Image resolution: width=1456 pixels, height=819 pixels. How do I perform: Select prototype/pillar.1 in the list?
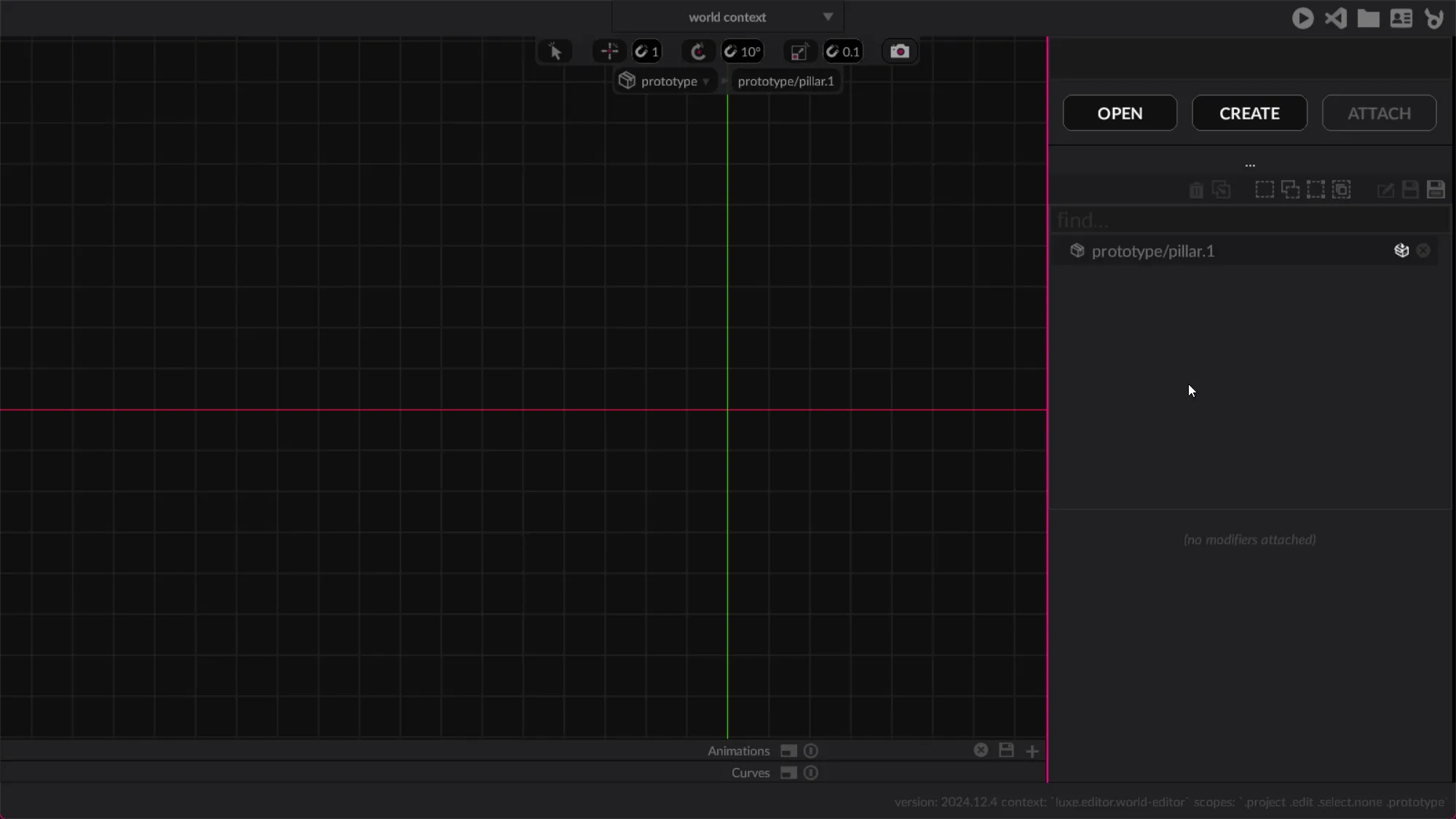click(x=1153, y=251)
